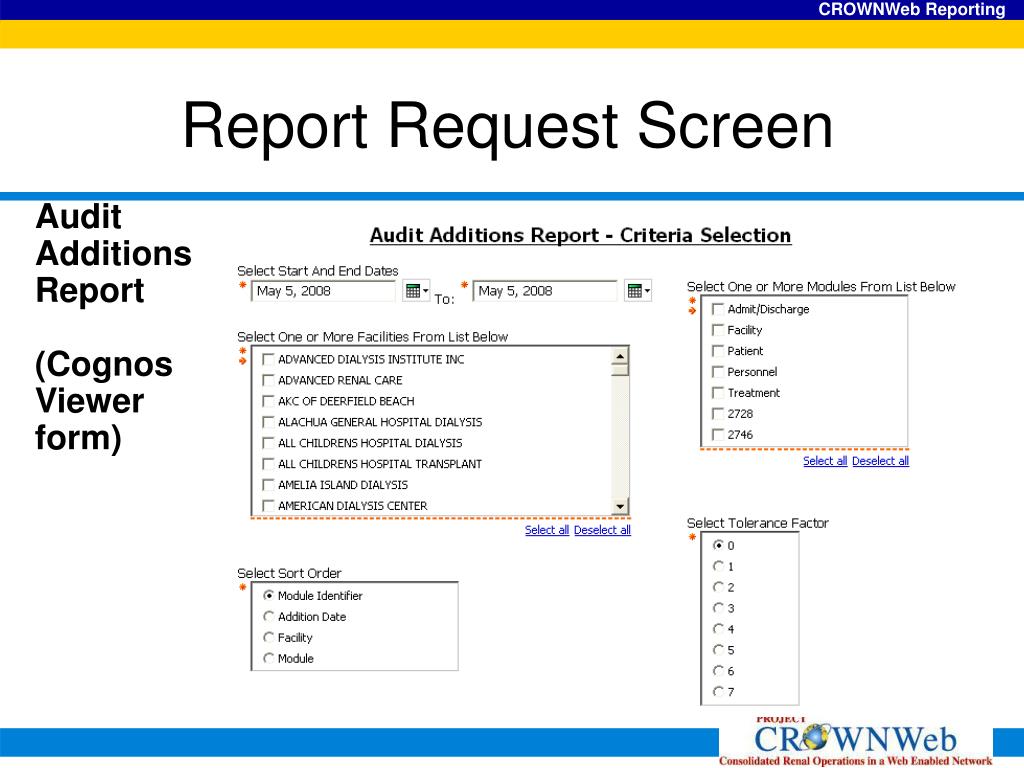Check AMELIA ISLAND DIALYSIS facility
This screenshot has height=768, width=1024.
coord(268,485)
